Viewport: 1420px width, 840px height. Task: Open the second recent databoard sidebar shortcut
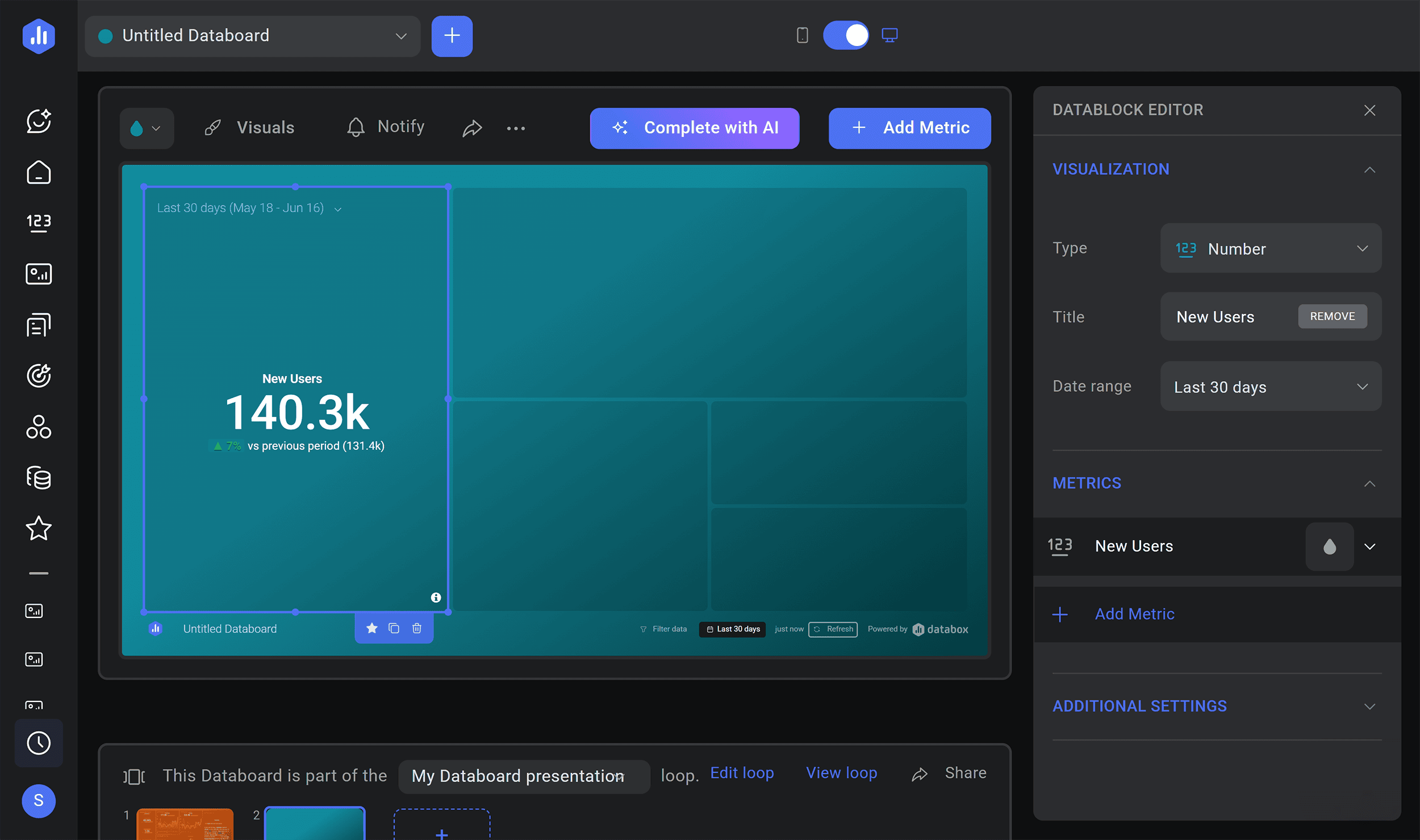(34, 659)
